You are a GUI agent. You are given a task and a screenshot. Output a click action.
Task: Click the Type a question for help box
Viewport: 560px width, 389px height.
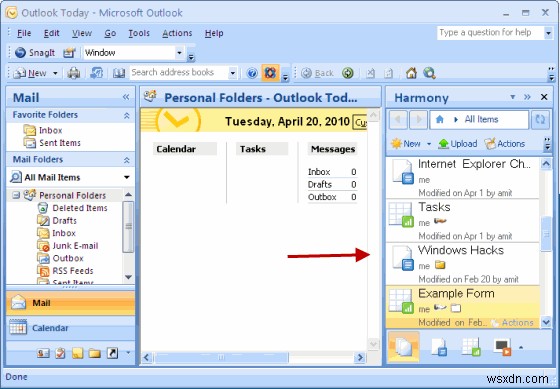(490, 33)
